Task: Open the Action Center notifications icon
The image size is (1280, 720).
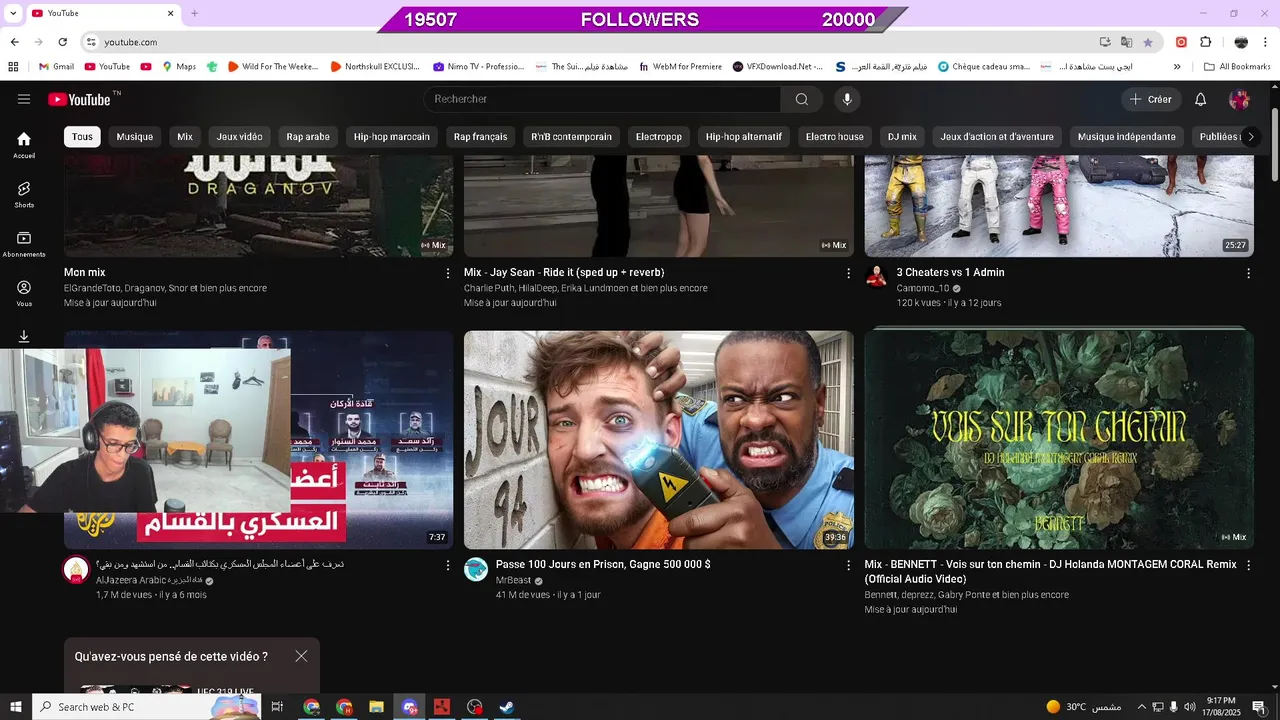Action: (1258, 707)
